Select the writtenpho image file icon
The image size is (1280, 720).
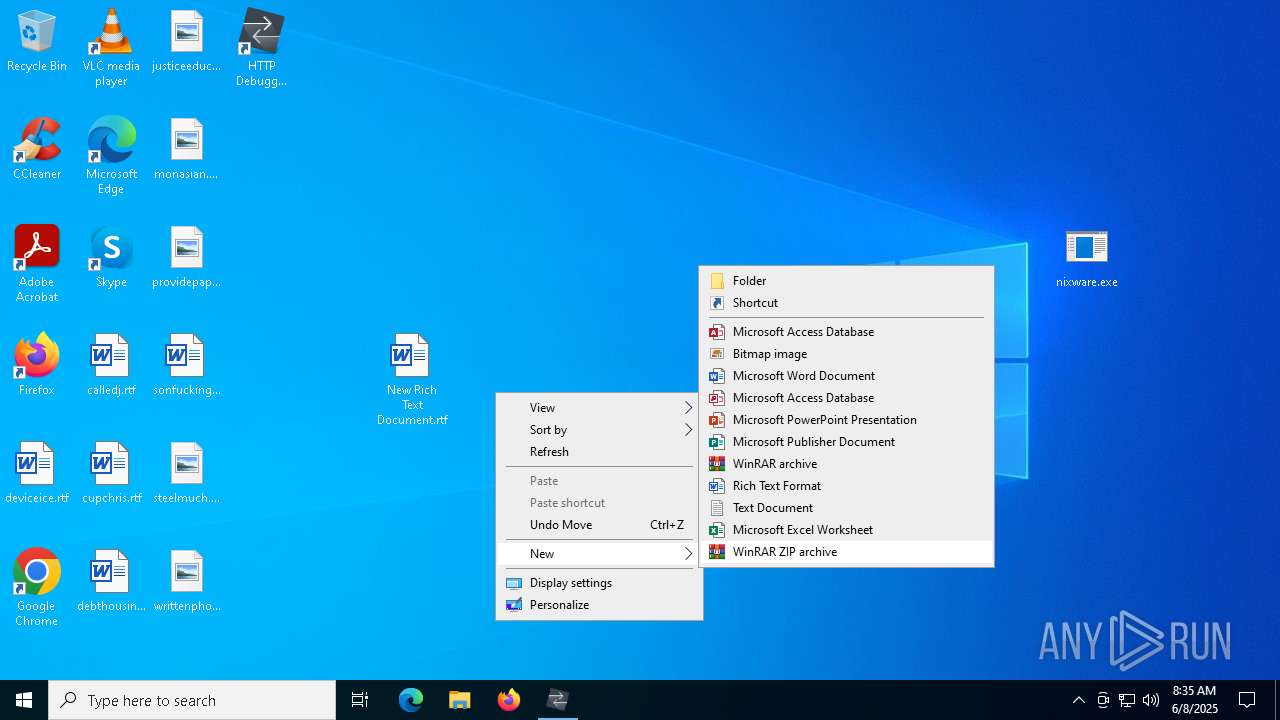tap(186, 581)
